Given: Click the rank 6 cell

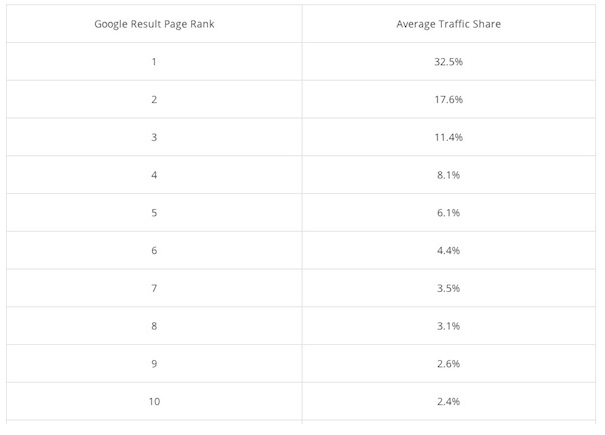Looking at the screenshot, I should click(154, 251).
